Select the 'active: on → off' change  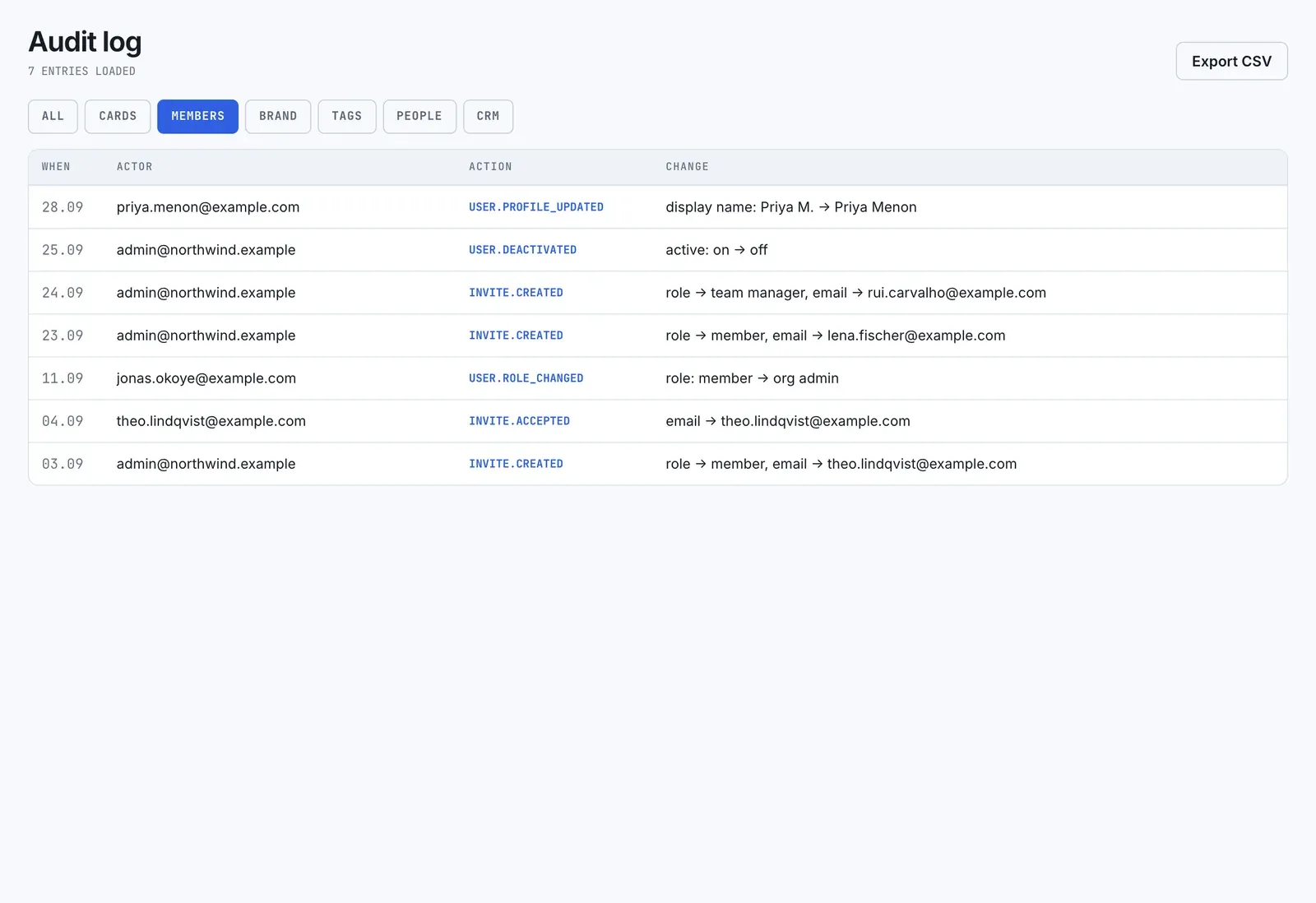coord(716,250)
